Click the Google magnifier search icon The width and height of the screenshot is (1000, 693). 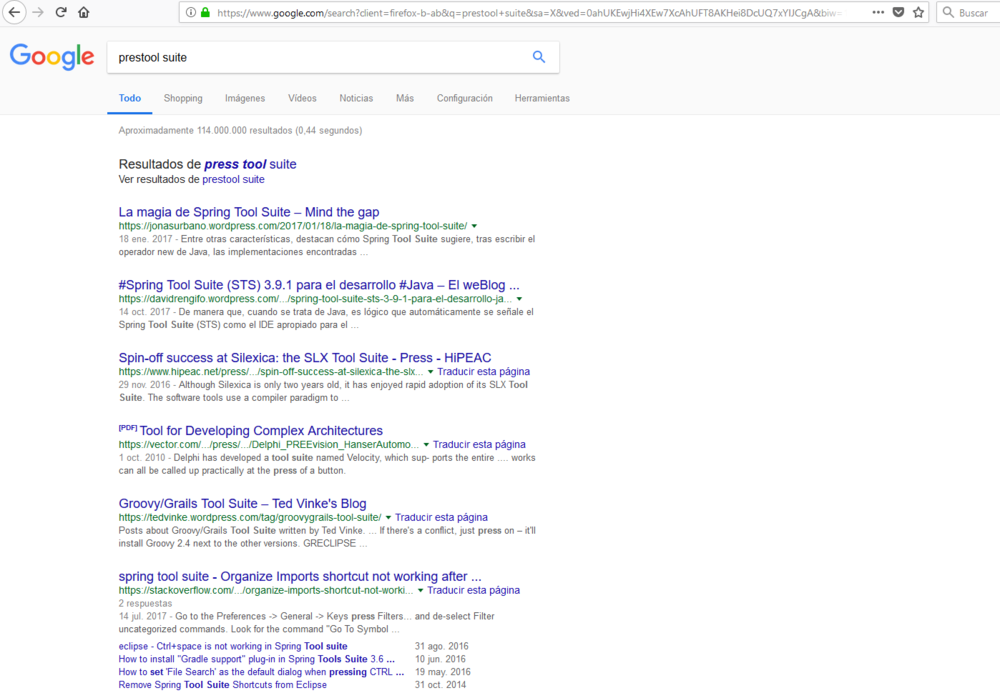538,57
